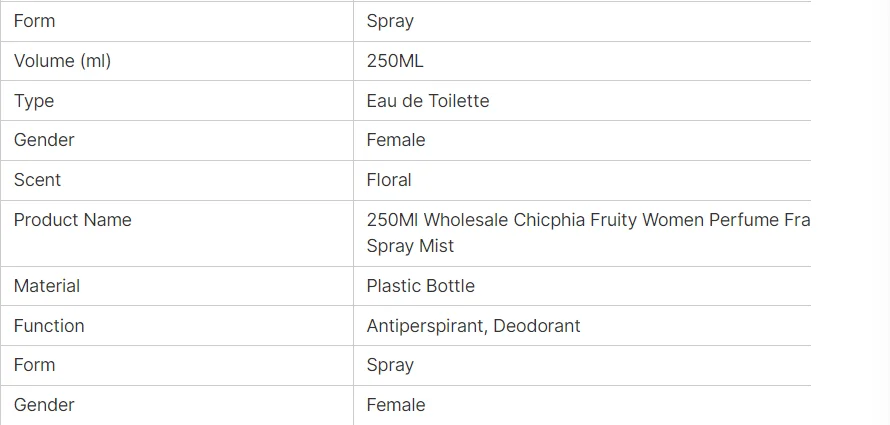This screenshot has width=890, height=425.
Task: Click the 'Volume (ml)' label cell
Action: click(62, 61)
